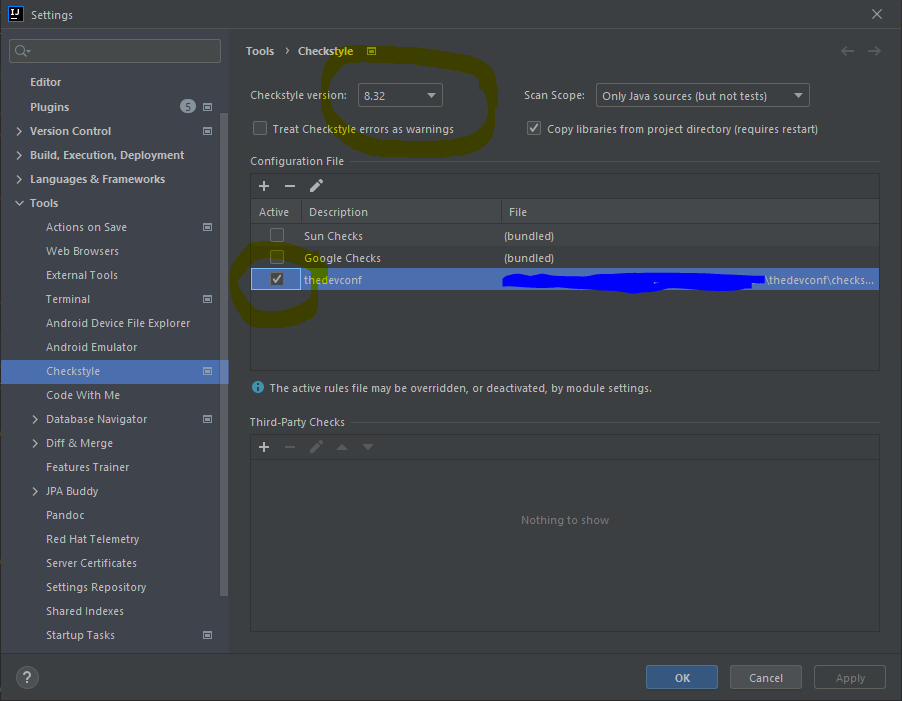Select Android Emulator settings

point(91,347)
